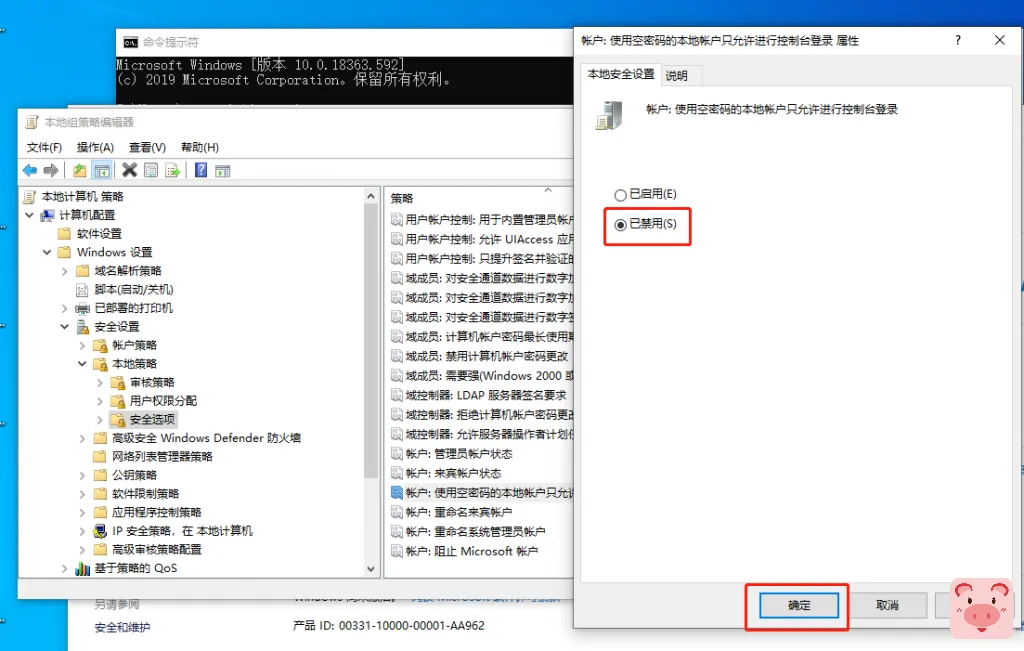Collapse the Windows 设置 tree node
This screenshot has width=1024, height=651.
coord(46,252)
